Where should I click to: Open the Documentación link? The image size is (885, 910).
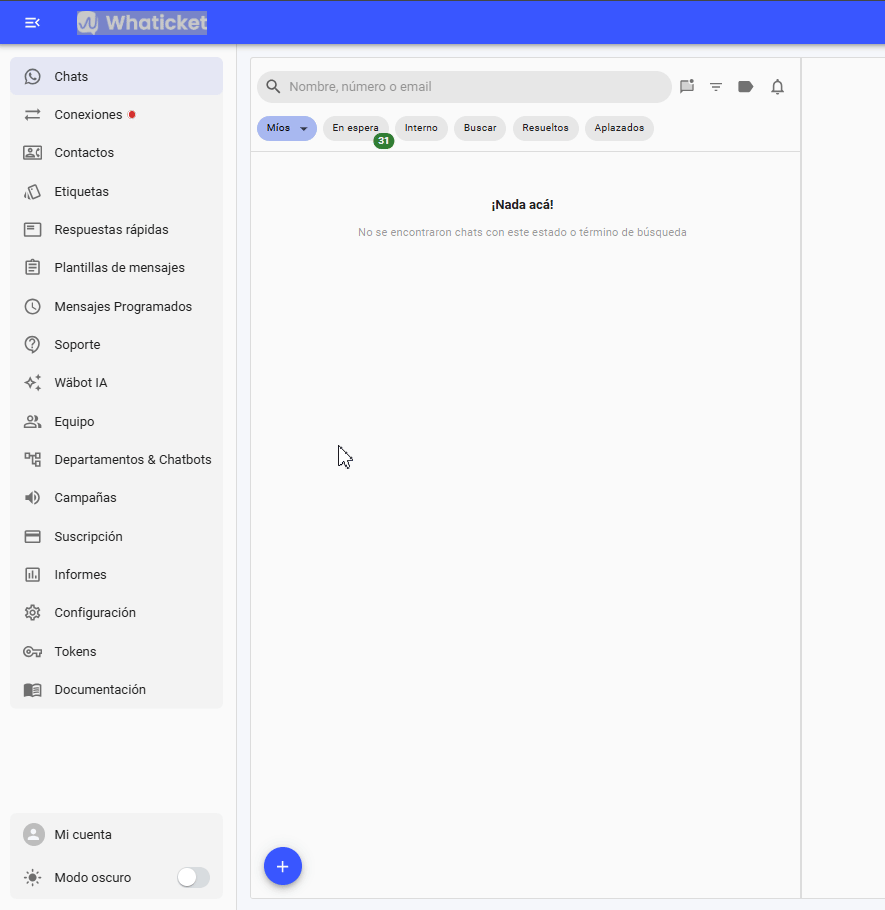pos(116,689)
